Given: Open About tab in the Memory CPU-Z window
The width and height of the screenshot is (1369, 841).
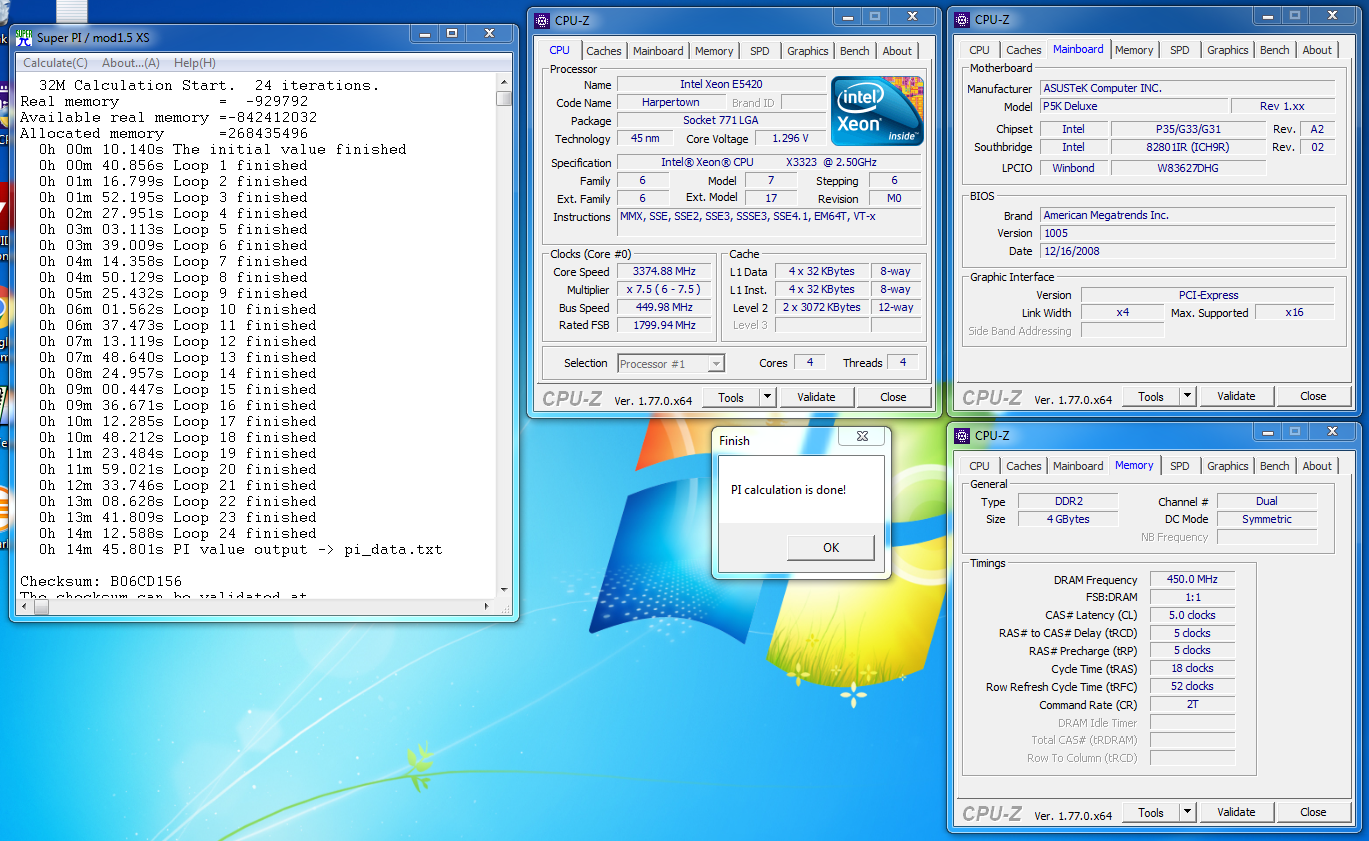Looking at the screenshot, I should 1317,466.
